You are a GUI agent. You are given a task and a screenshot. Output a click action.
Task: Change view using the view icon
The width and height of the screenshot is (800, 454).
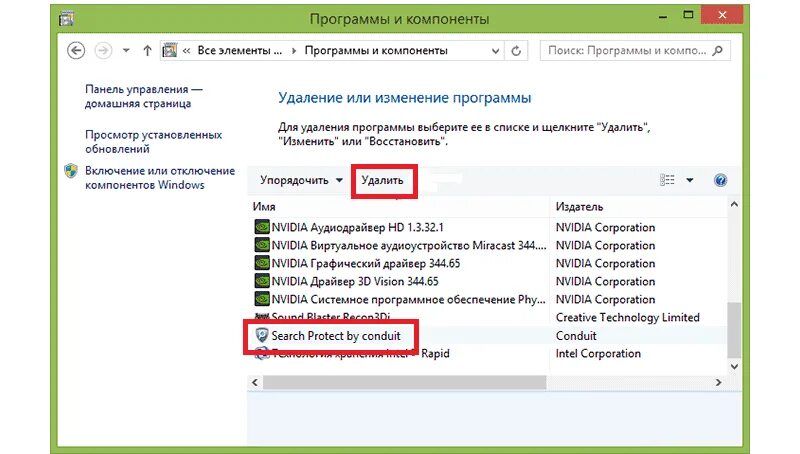point(667,180)
